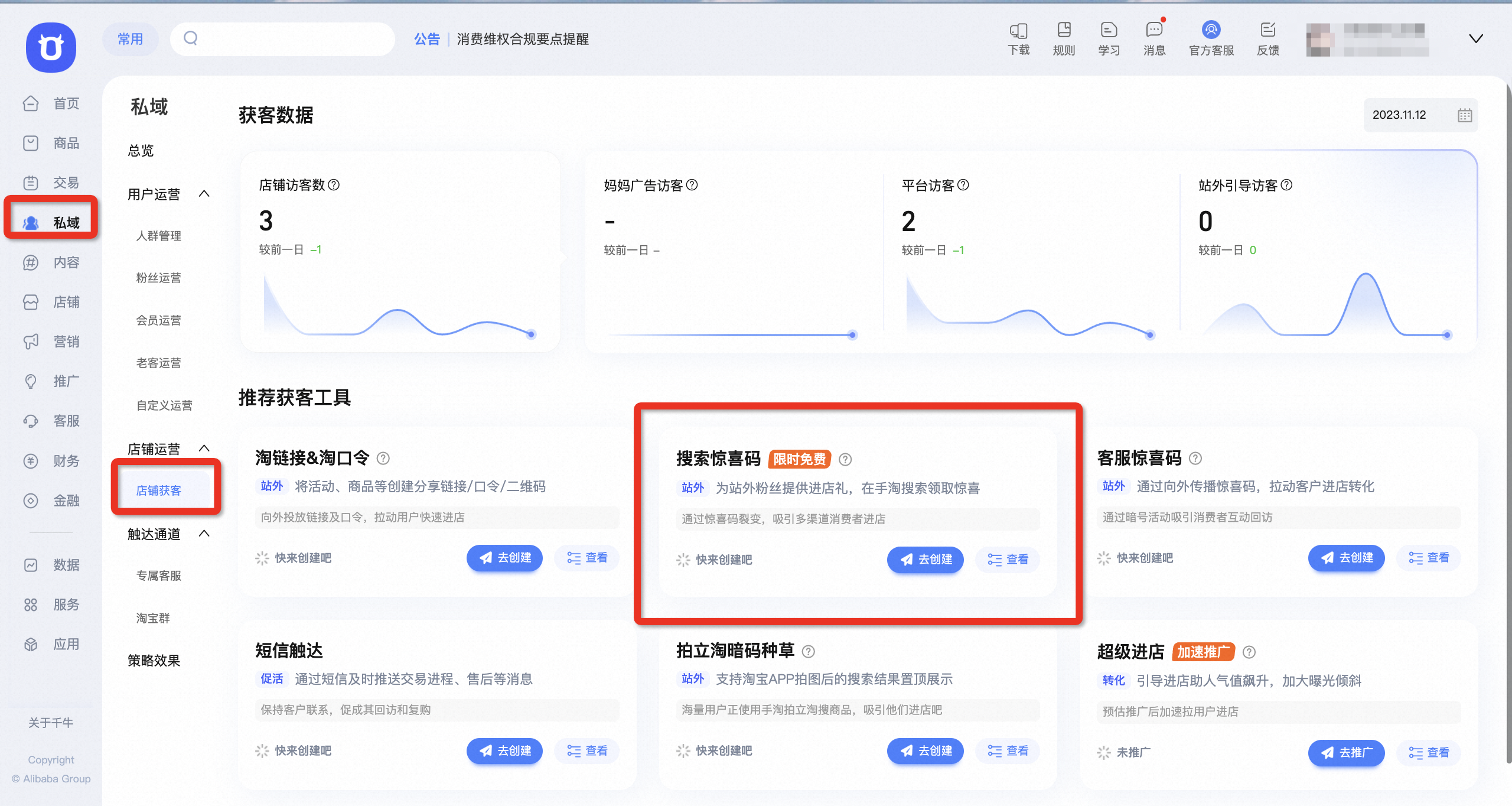1512x806 pixels.
Task: Select 私域 in sidebar
Action: pos(51,222)
